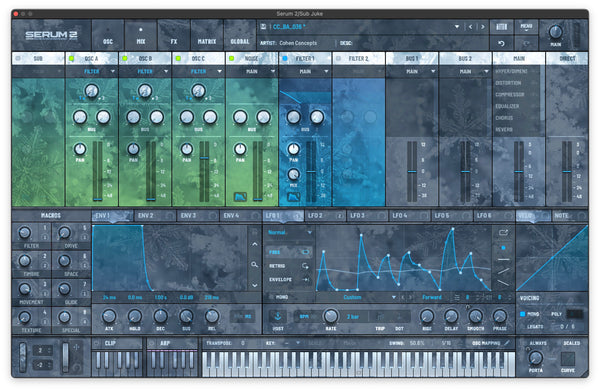
Task: Click the Main volume knob
Action: point(555,32)
